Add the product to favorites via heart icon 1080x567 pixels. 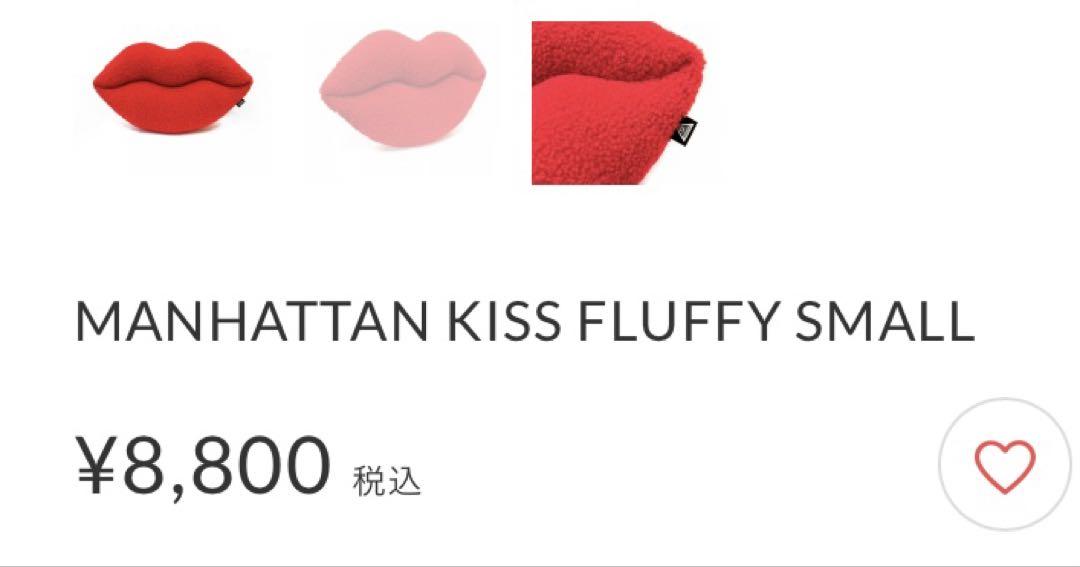coord(1004,466)
